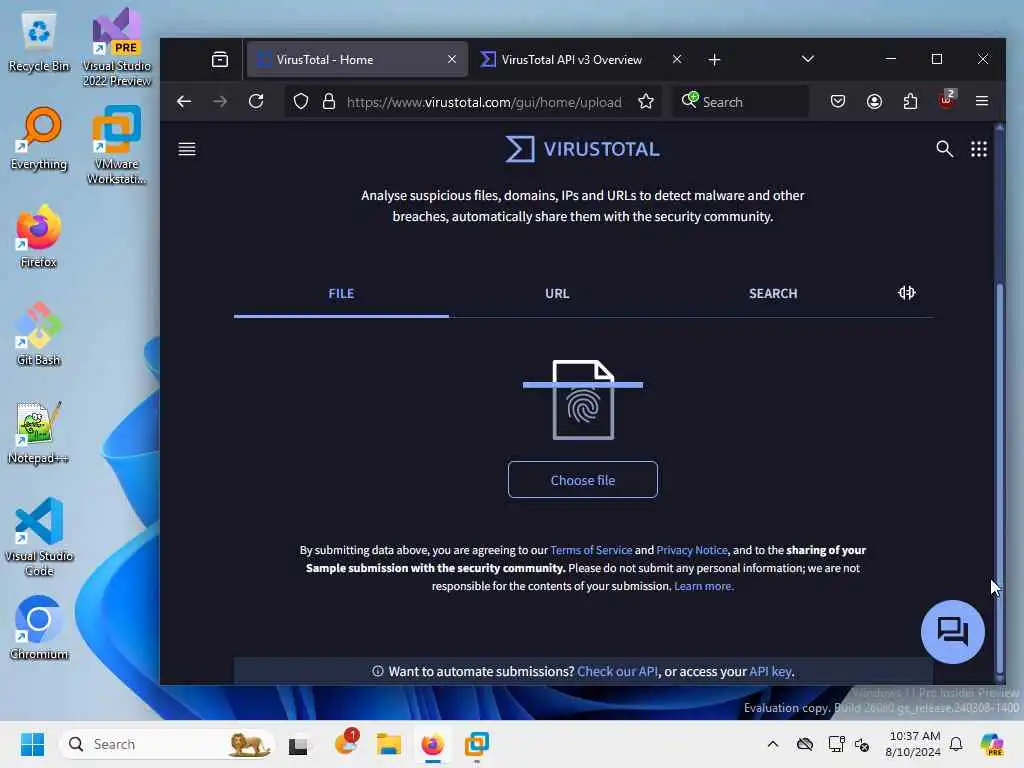Click the VMware taskbar icon

pyautogui.click(x=477, y=744)
